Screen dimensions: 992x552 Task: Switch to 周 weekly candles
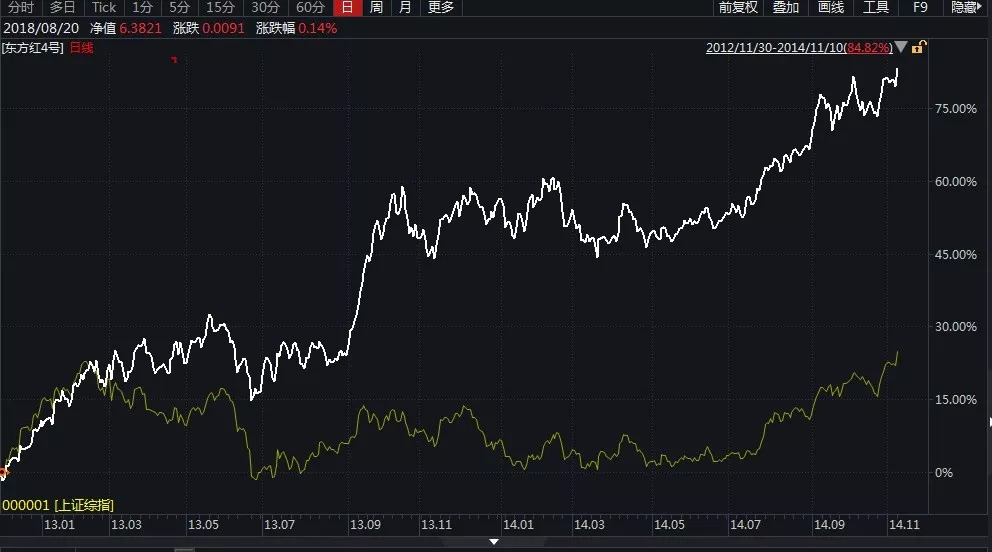[376, 8]
